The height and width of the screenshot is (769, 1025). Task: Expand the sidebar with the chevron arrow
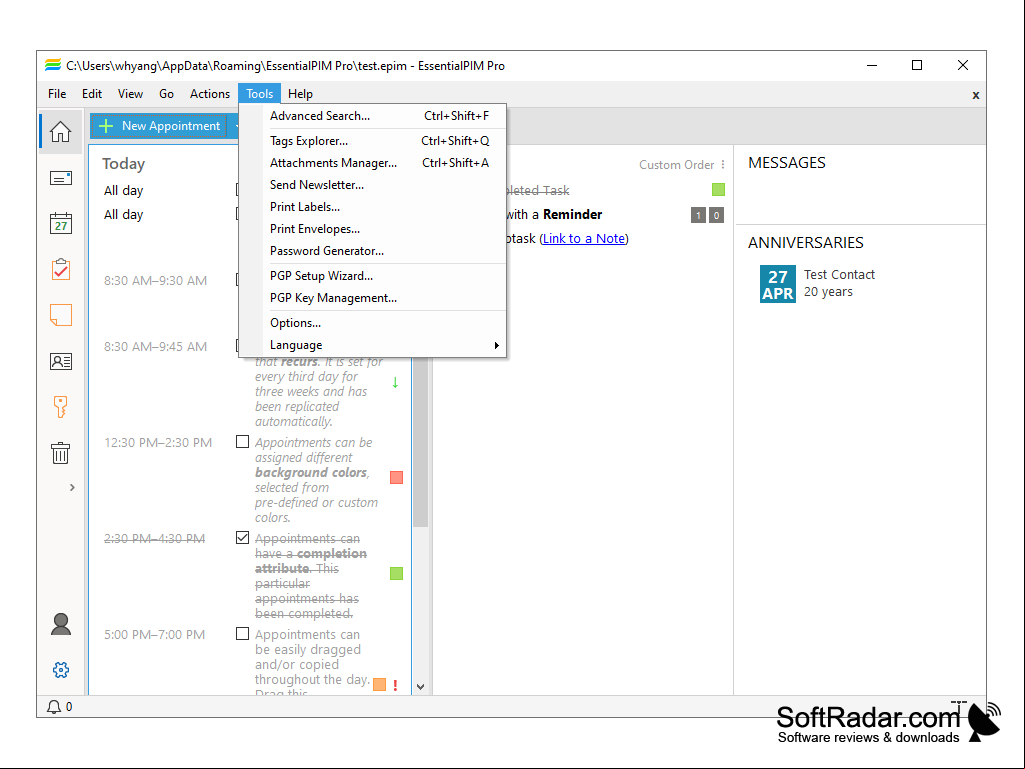pyautogui.click(x=72, y=487)
